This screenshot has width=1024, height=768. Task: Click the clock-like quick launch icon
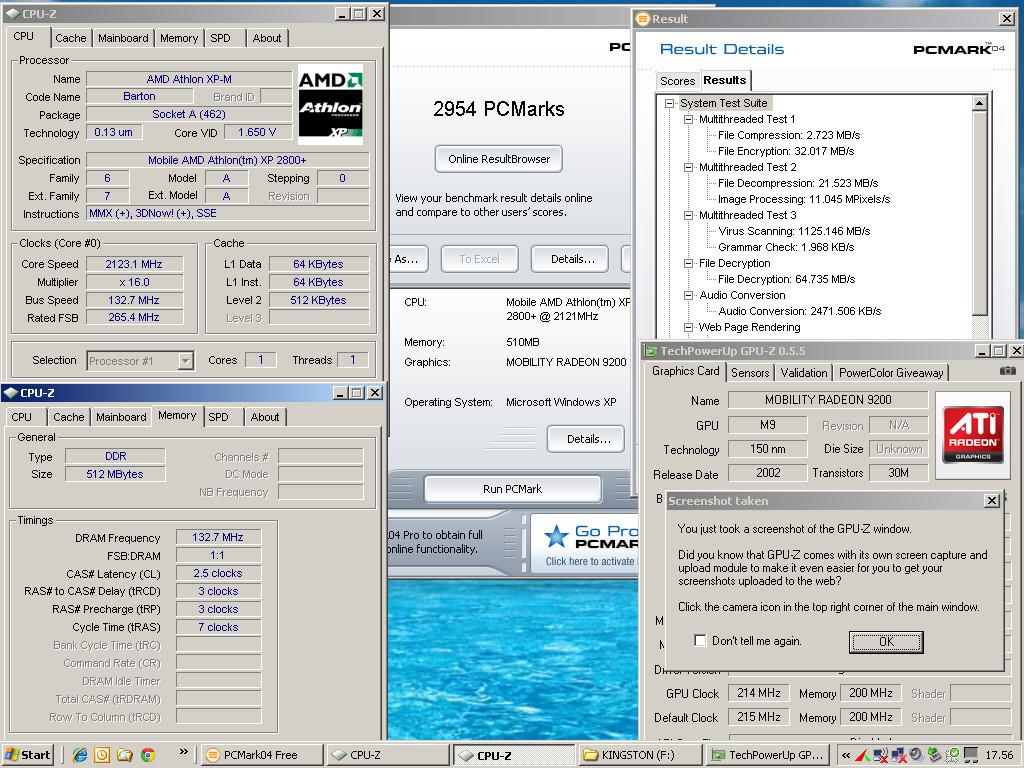[x=102, y=755]
